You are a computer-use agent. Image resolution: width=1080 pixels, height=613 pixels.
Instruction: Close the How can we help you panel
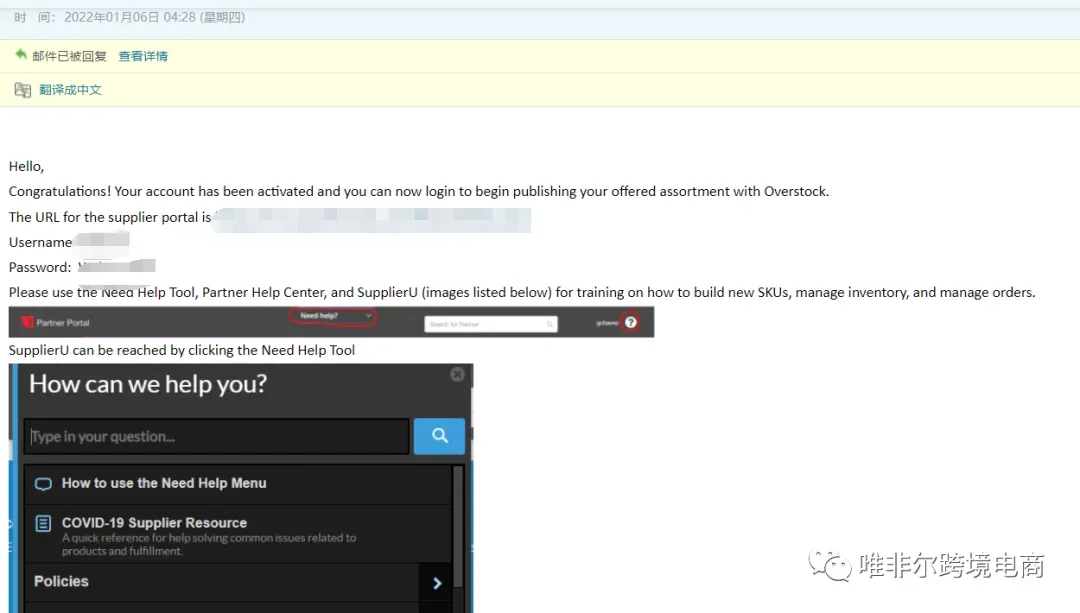pyautogui.click(x=457, y=374)
